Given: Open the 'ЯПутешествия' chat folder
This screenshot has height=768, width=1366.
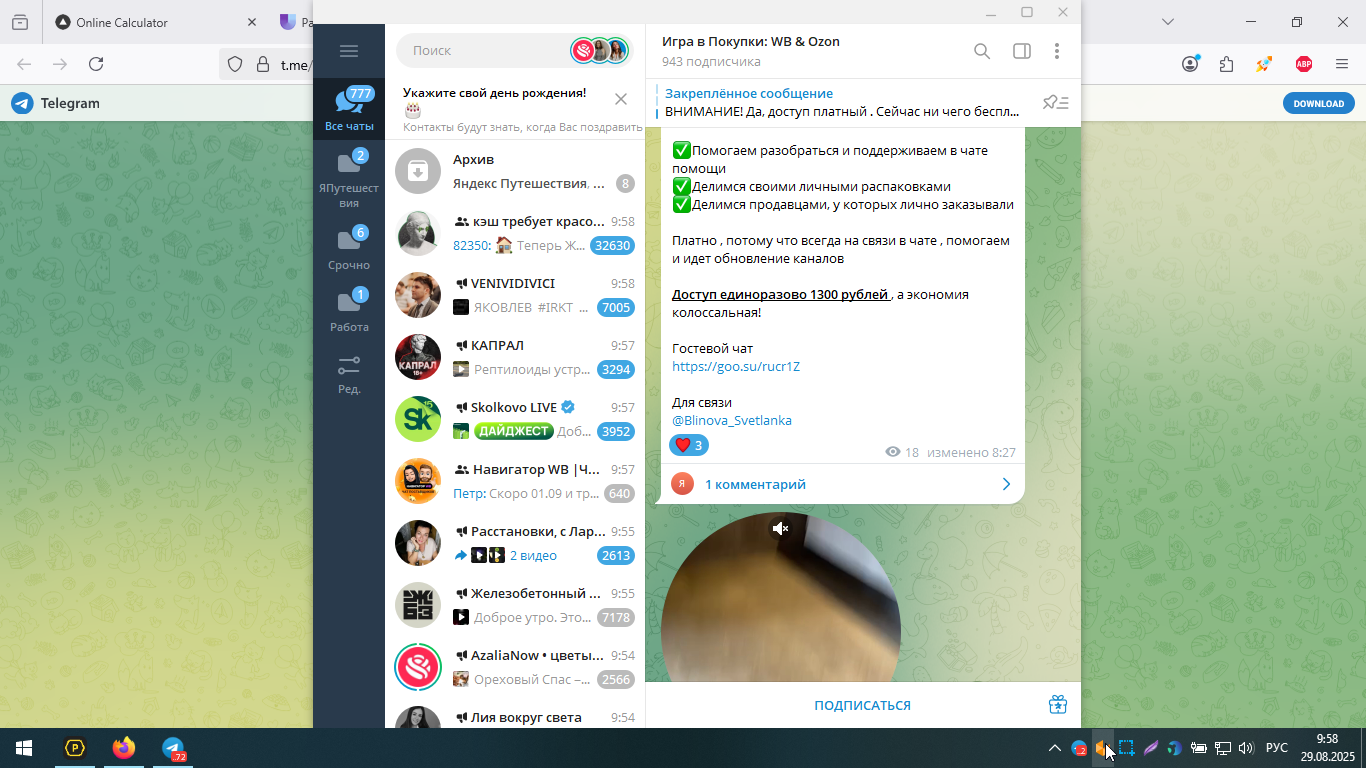Looking at the screenshot, I should (x=349, y=180).
